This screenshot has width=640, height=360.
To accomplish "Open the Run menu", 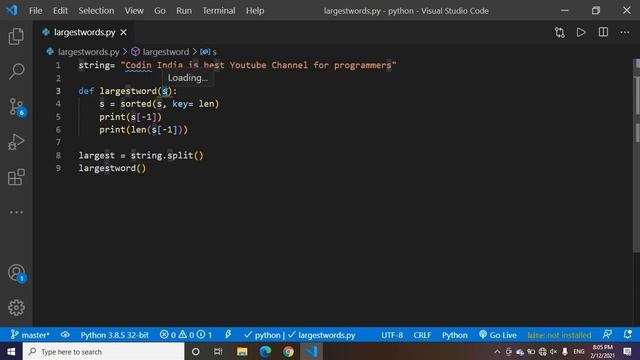I will [184, 11].
